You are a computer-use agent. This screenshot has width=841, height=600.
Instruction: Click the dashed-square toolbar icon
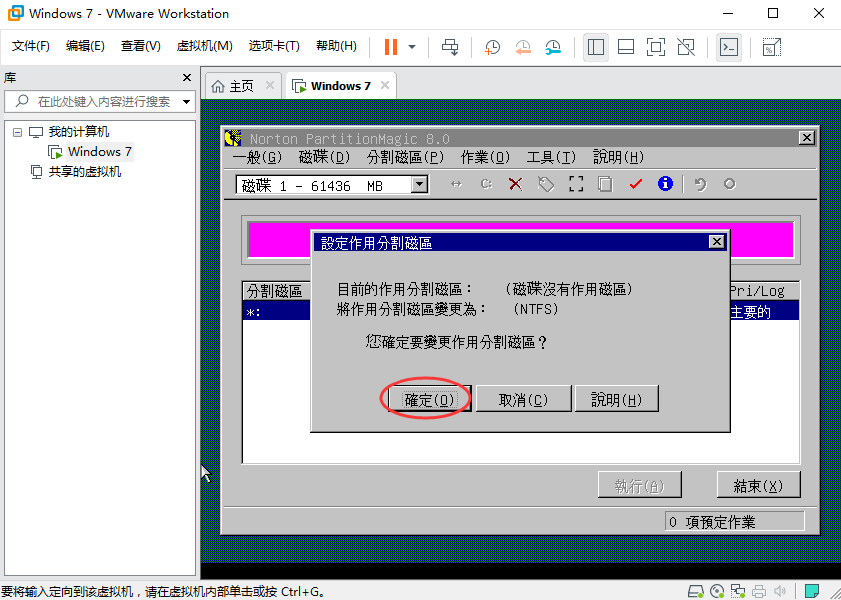pyautogui.click(x=576, y=184)
